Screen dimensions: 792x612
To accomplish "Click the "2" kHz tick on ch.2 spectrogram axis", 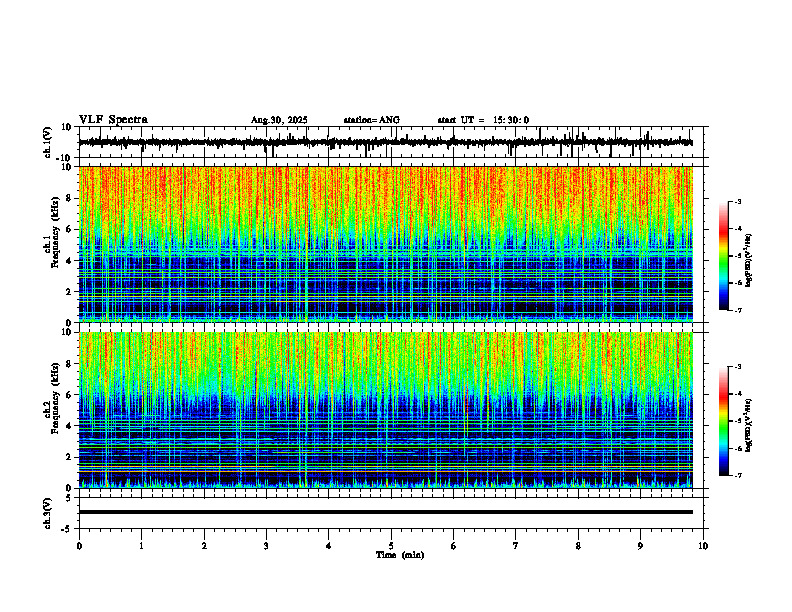I will (x=69, y=457).
